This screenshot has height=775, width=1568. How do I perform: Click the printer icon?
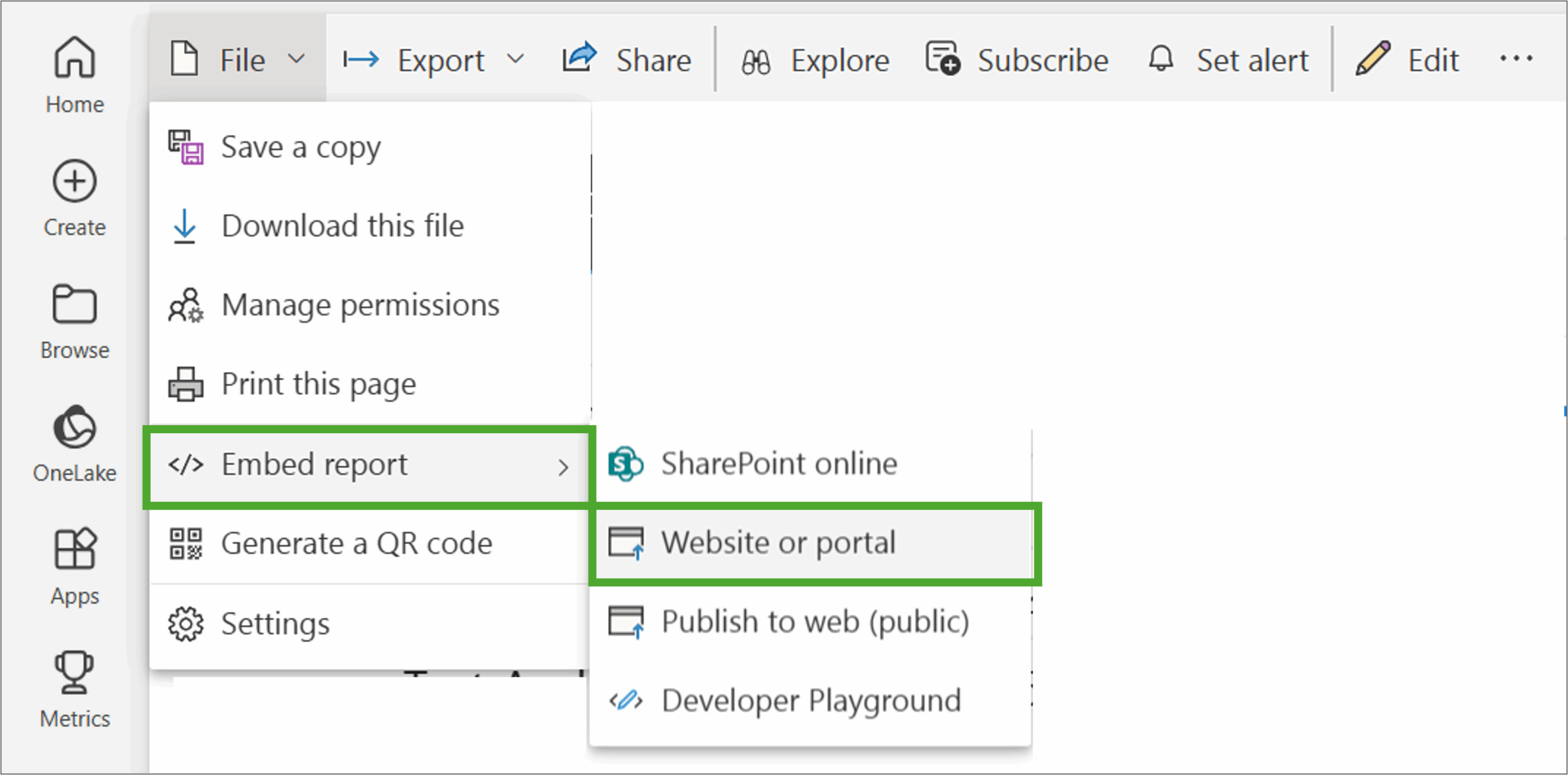point(186,384)
